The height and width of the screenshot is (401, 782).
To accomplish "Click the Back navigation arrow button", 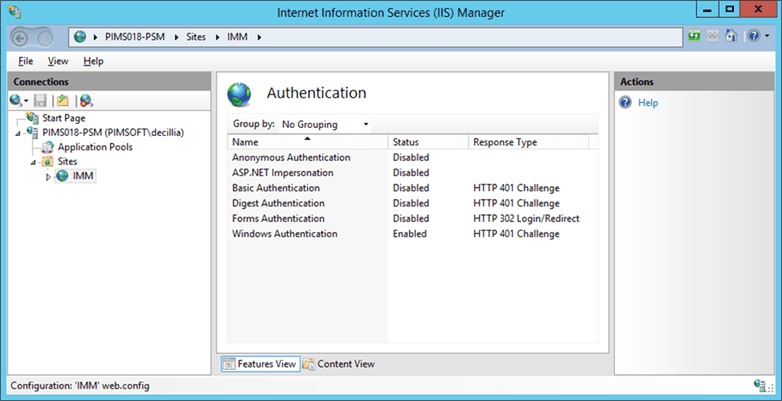I will (19, 37).
